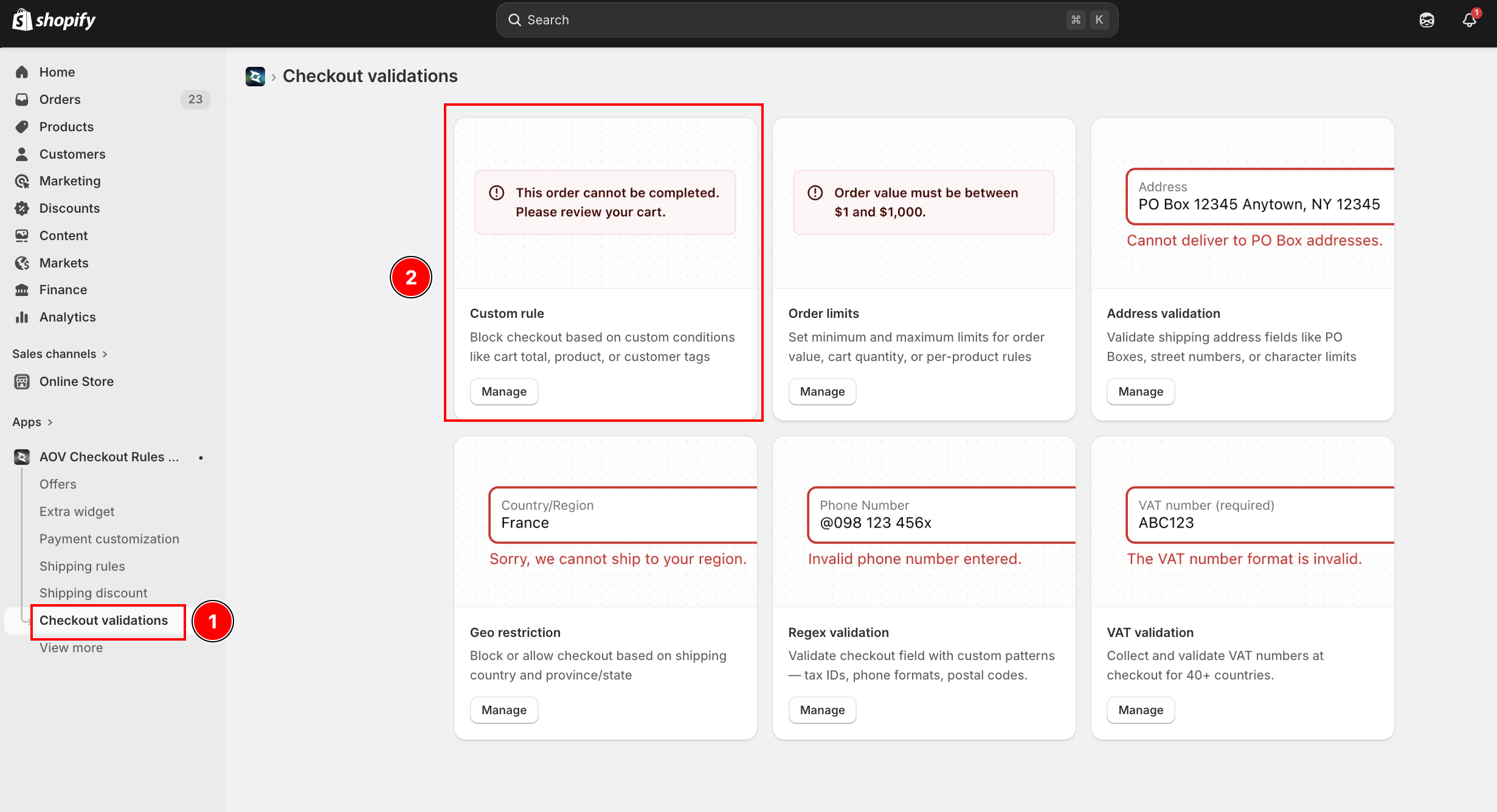Open the store avatar menu icon
Viewport: 1497px width, 812px height.
[1426, 20]
